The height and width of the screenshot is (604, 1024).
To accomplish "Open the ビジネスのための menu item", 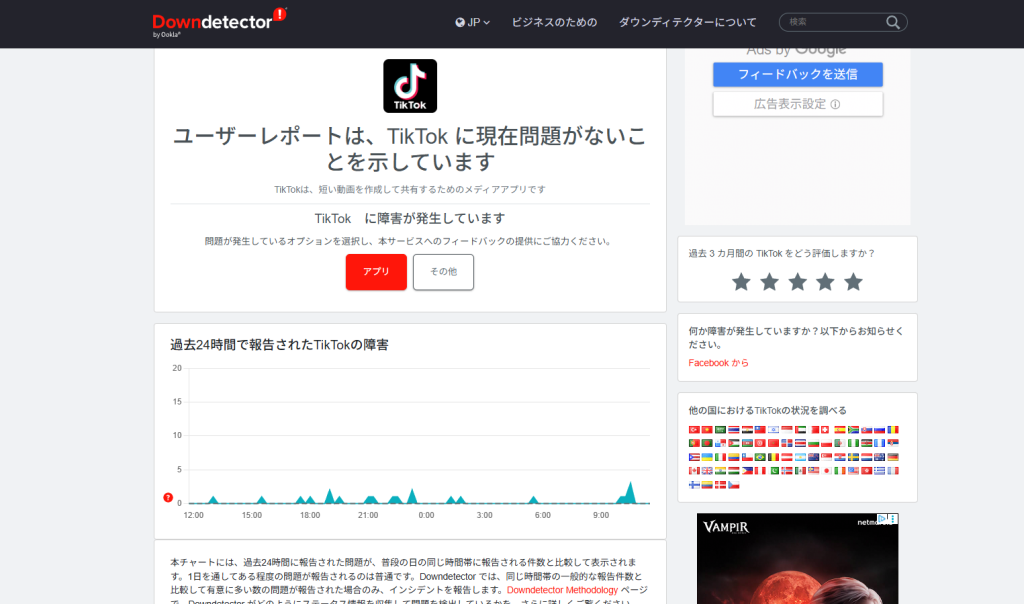I will coord(554,22).
